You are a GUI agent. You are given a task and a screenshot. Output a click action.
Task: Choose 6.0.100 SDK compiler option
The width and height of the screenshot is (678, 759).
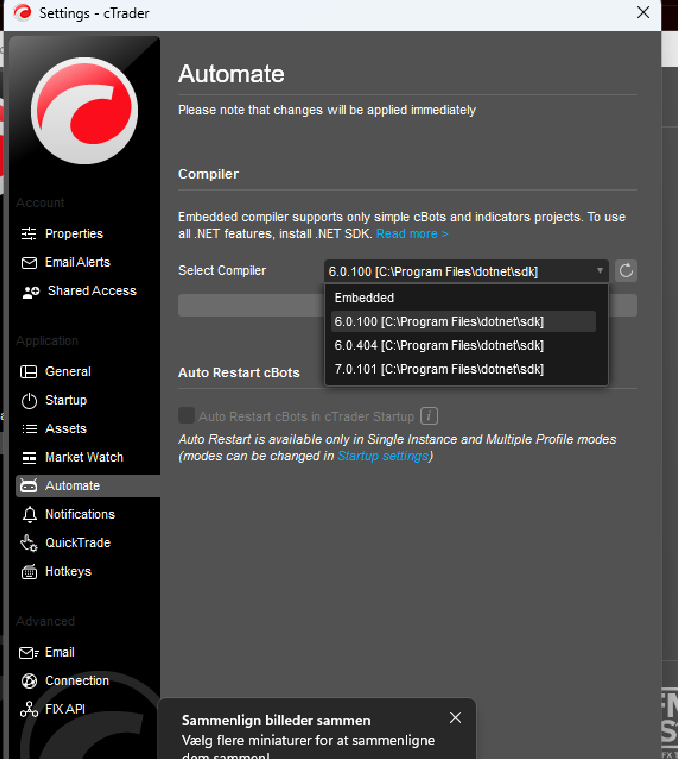[x=463, y=322]
